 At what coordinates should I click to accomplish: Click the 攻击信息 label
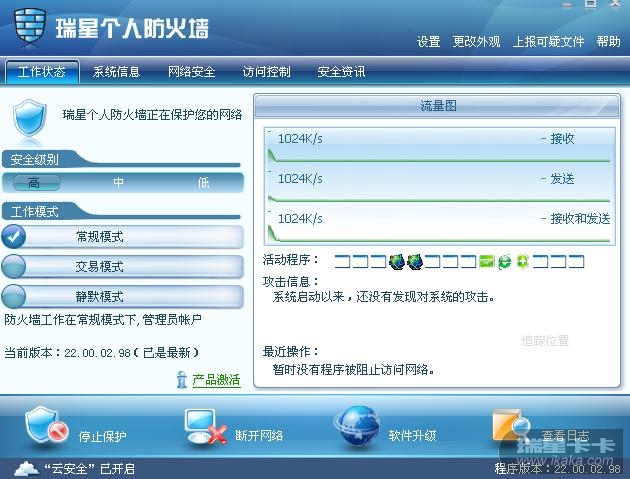pos(290,282)
